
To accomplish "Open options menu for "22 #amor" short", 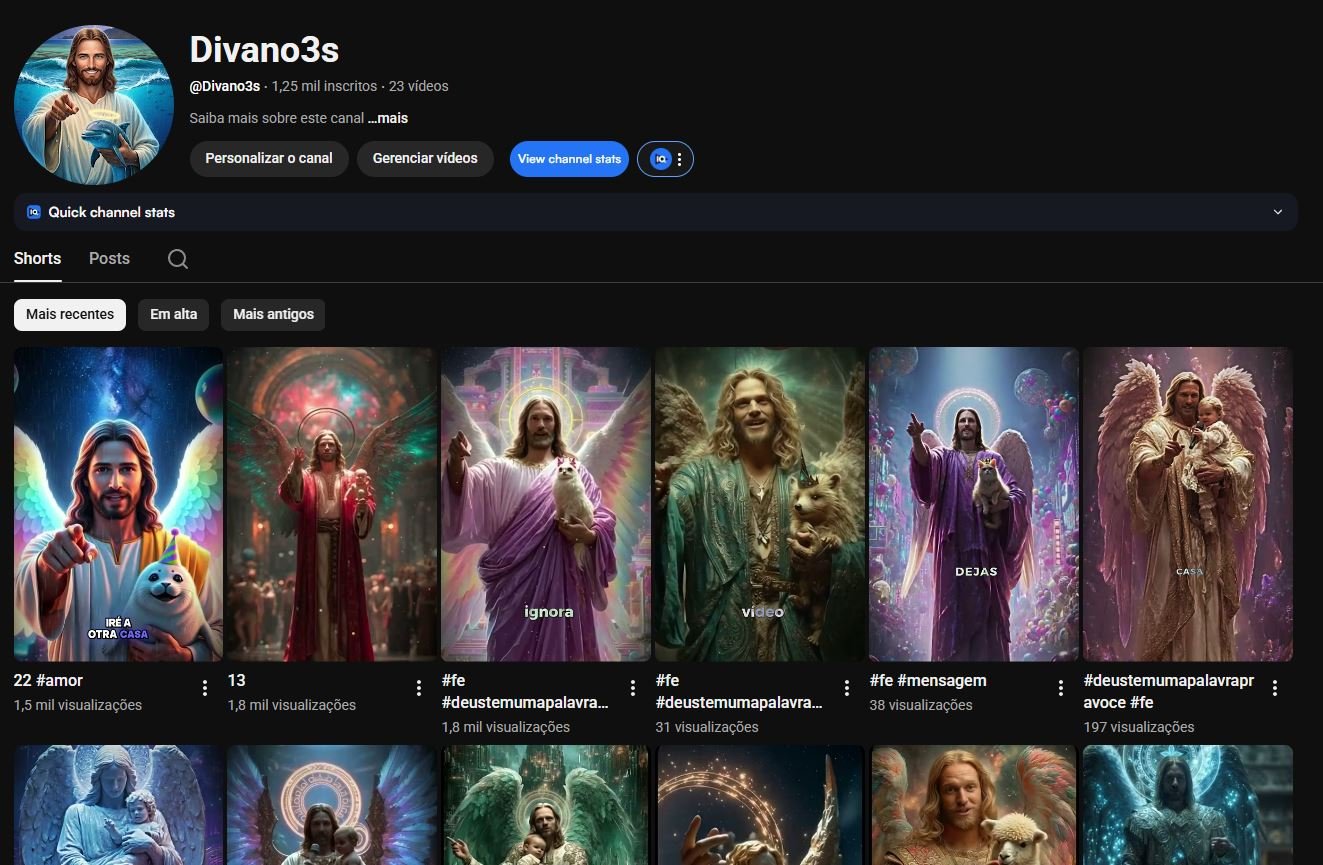I will coord(205,688).
